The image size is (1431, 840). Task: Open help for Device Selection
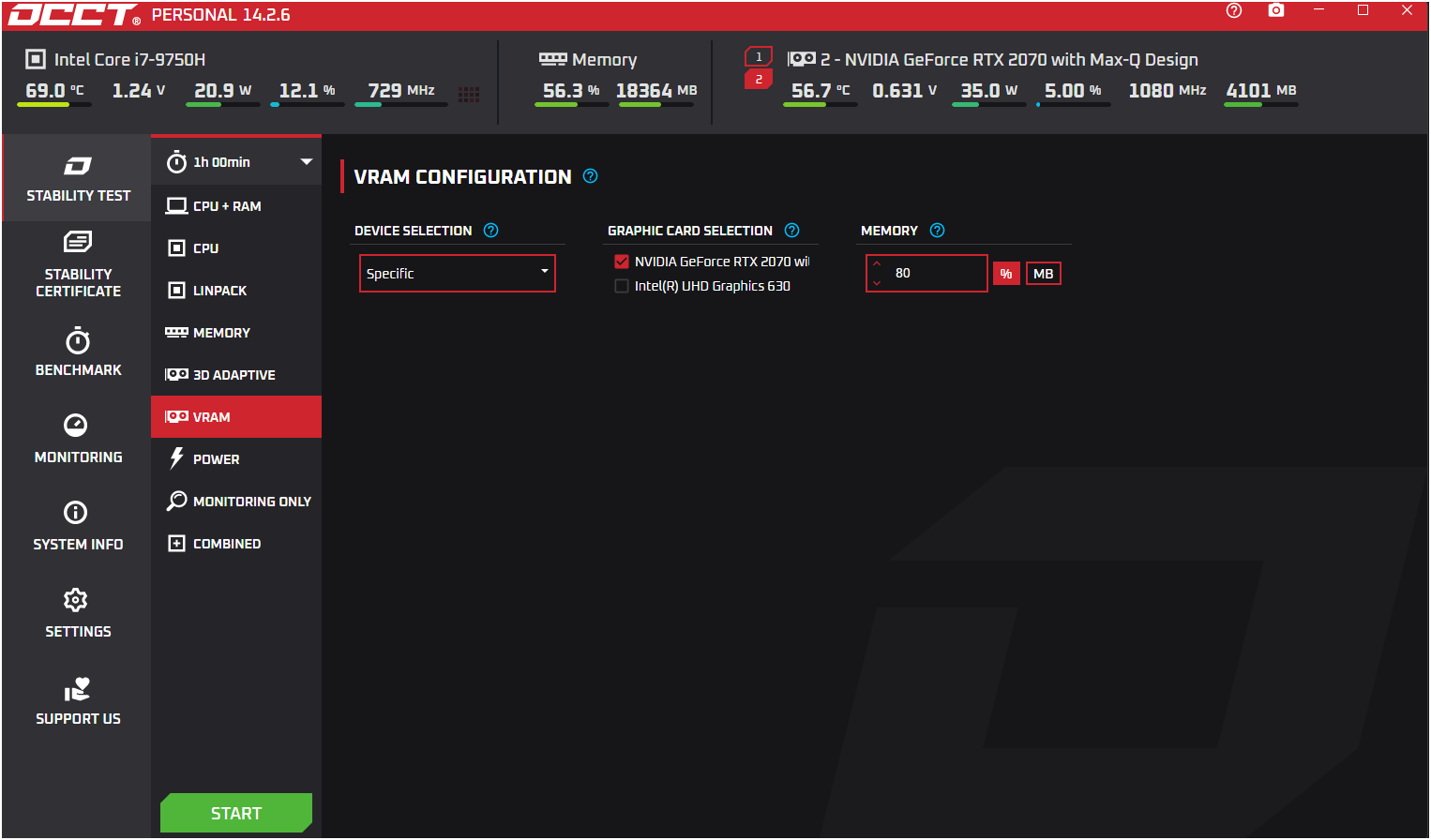coord(490,231)
